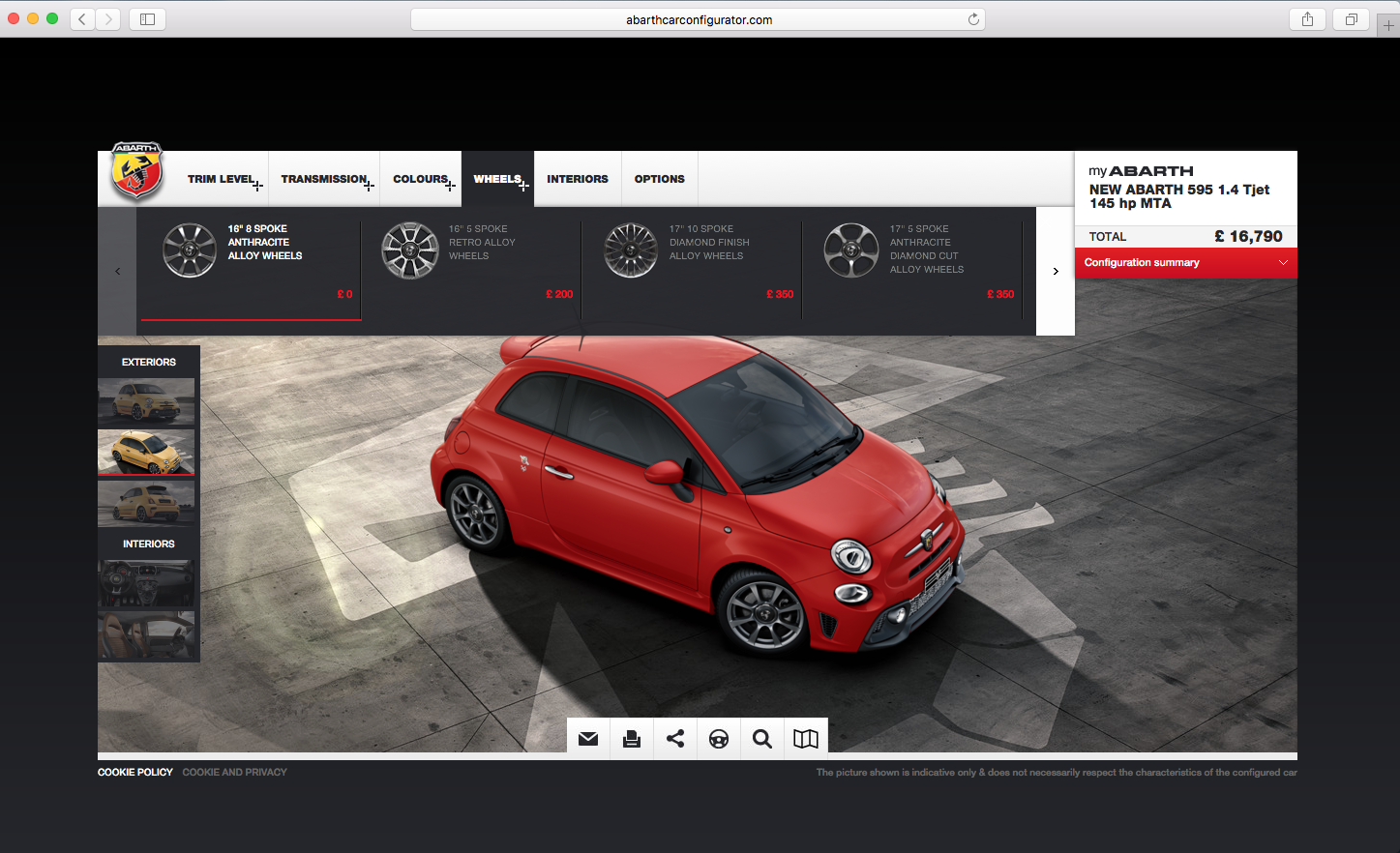Click the steering wheel test drive icon
Screen dimensions: 1400x853
pyautogui.click(x=719, y=739)
